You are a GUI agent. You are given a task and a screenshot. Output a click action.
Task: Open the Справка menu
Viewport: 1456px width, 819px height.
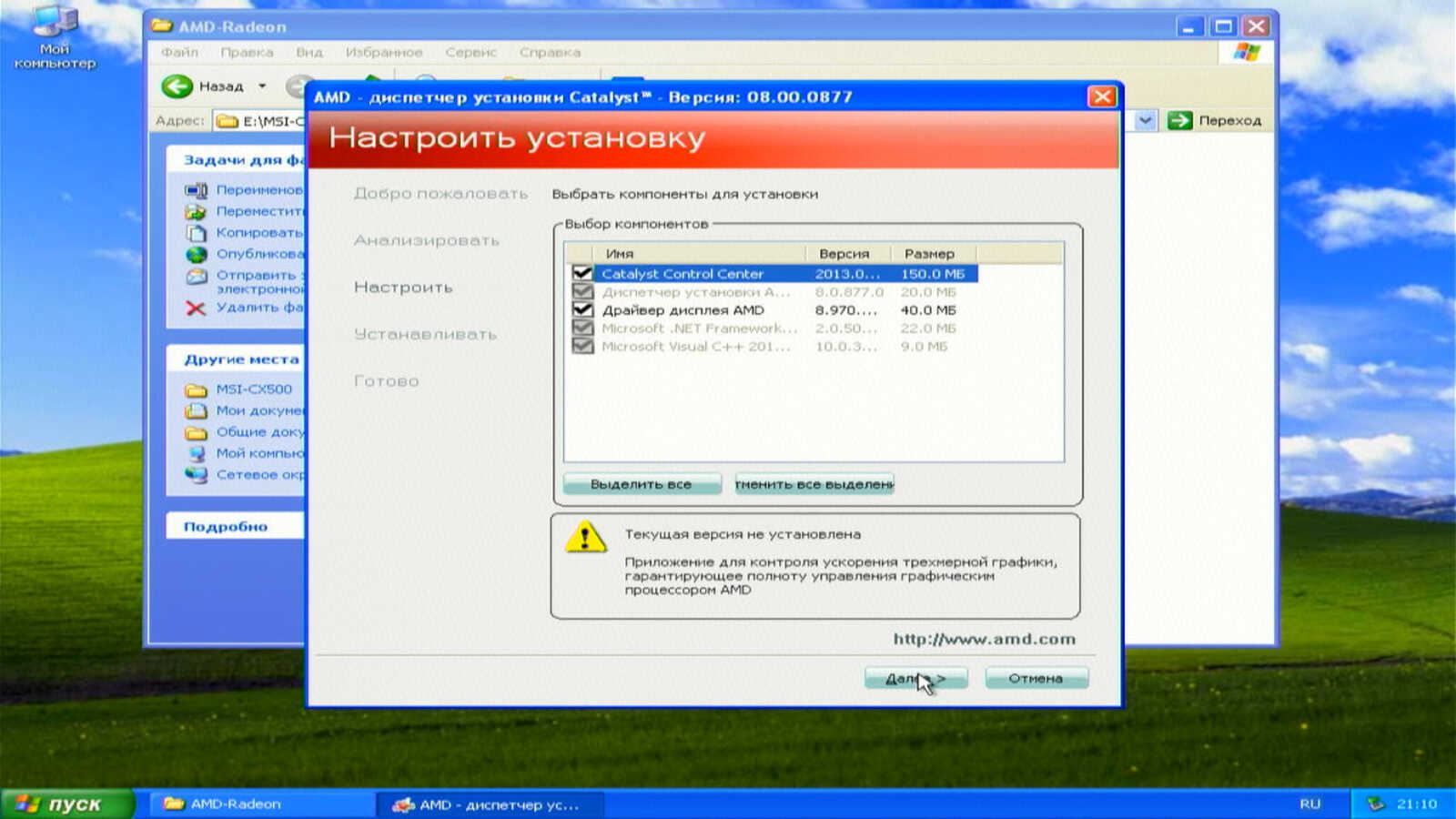550,53
